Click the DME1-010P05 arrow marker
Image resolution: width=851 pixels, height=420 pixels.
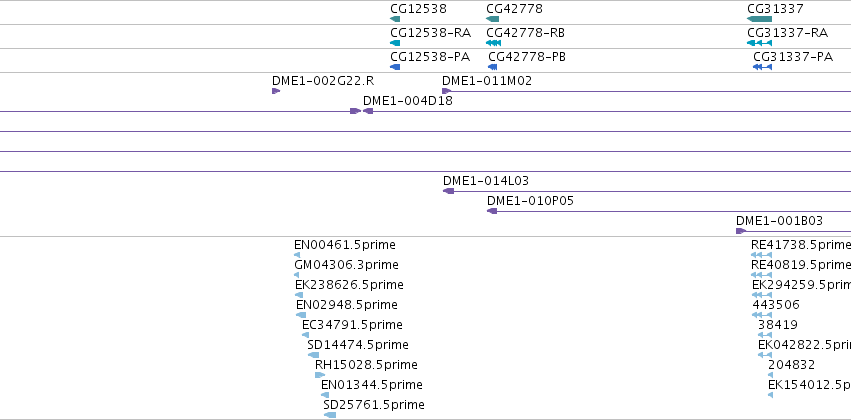492,211
